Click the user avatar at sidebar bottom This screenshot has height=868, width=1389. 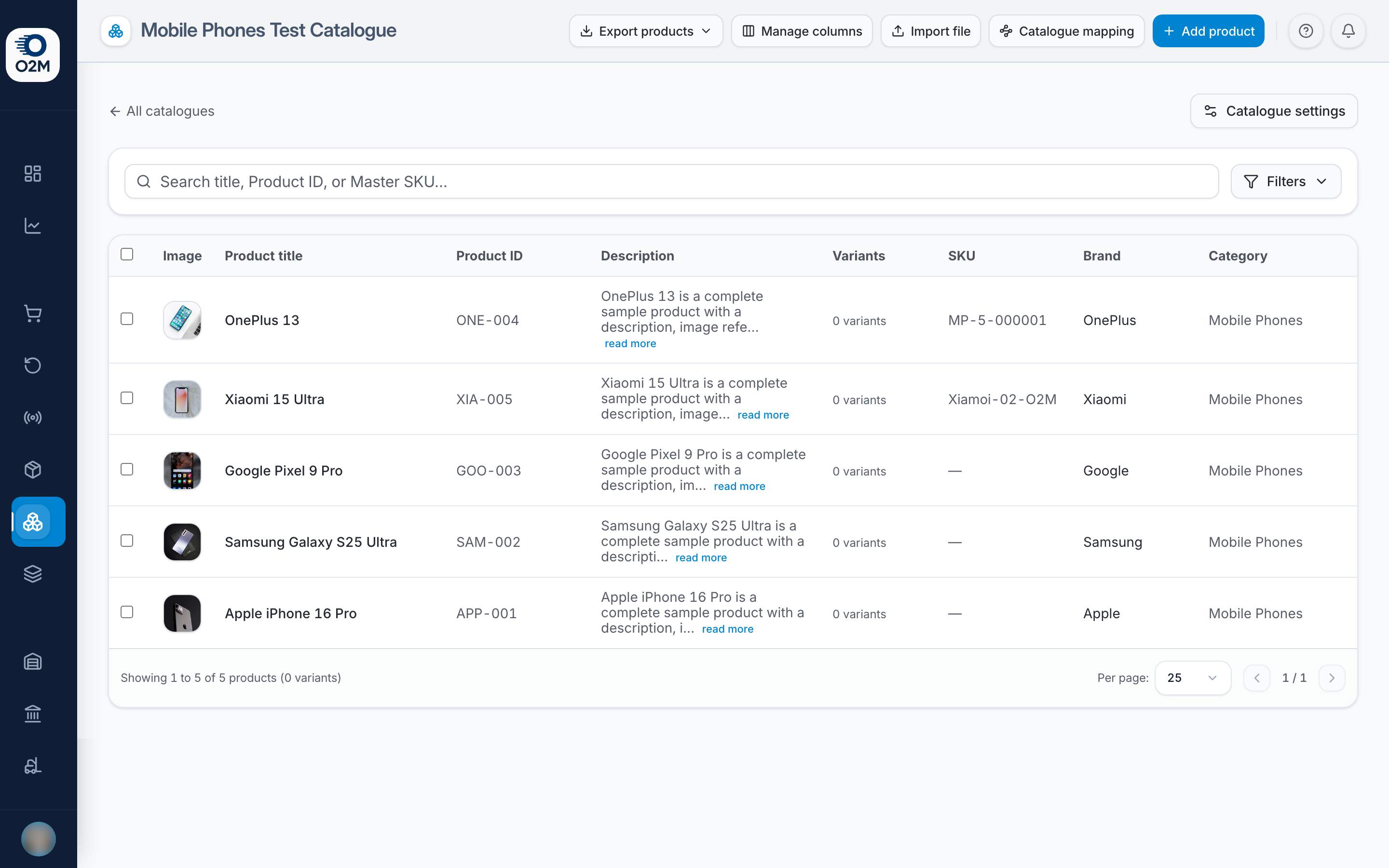(x=39, y=839)
